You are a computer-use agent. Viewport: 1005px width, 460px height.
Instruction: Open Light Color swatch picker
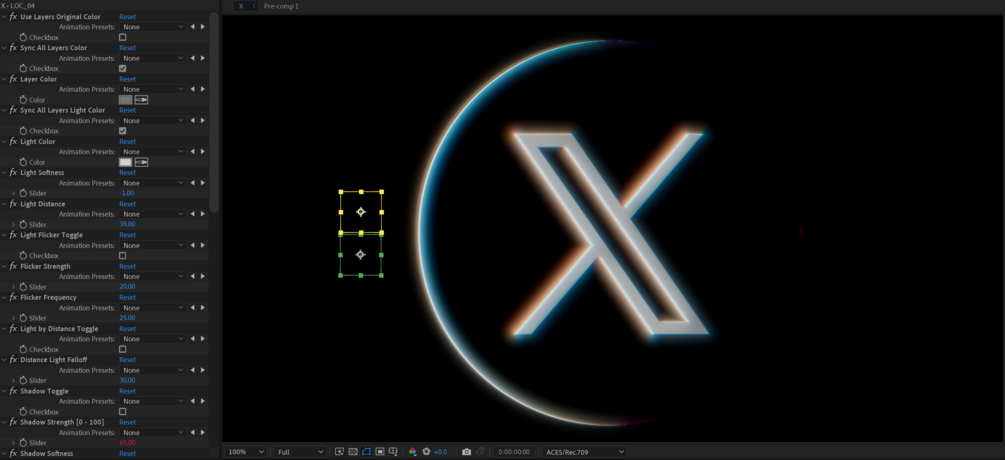click(x=126, y=162)
